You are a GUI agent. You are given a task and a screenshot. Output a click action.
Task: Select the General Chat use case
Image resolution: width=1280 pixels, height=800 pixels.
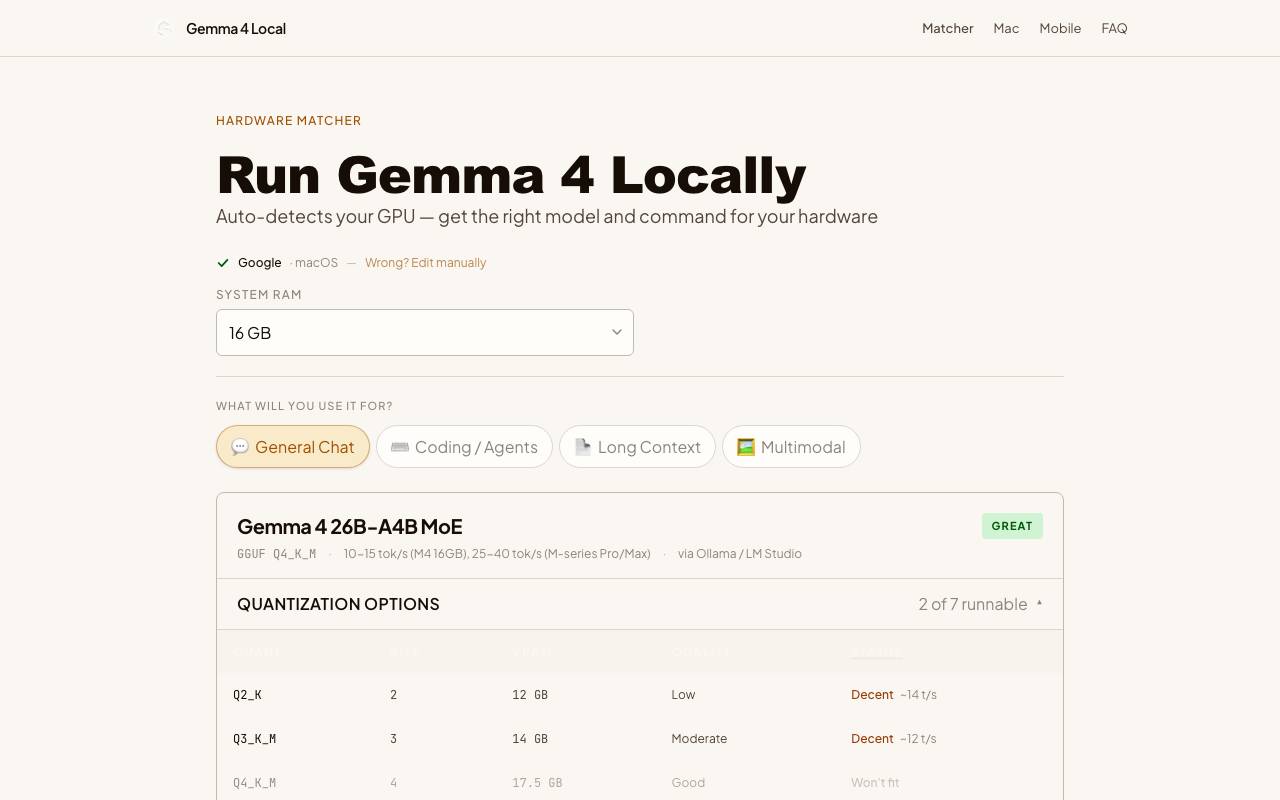coord(293,447)
